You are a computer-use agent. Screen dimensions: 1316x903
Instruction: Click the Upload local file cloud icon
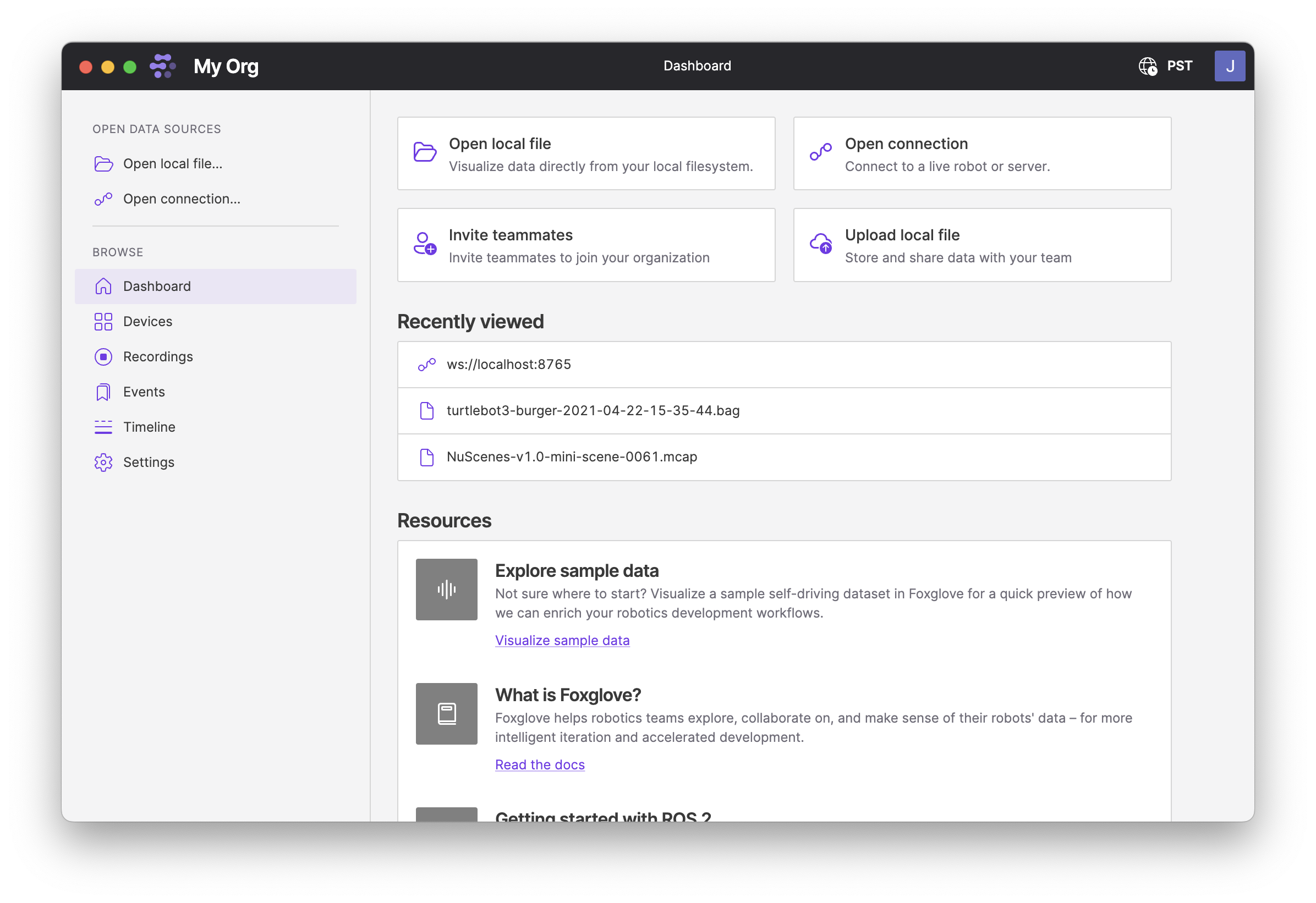point(820,244)
